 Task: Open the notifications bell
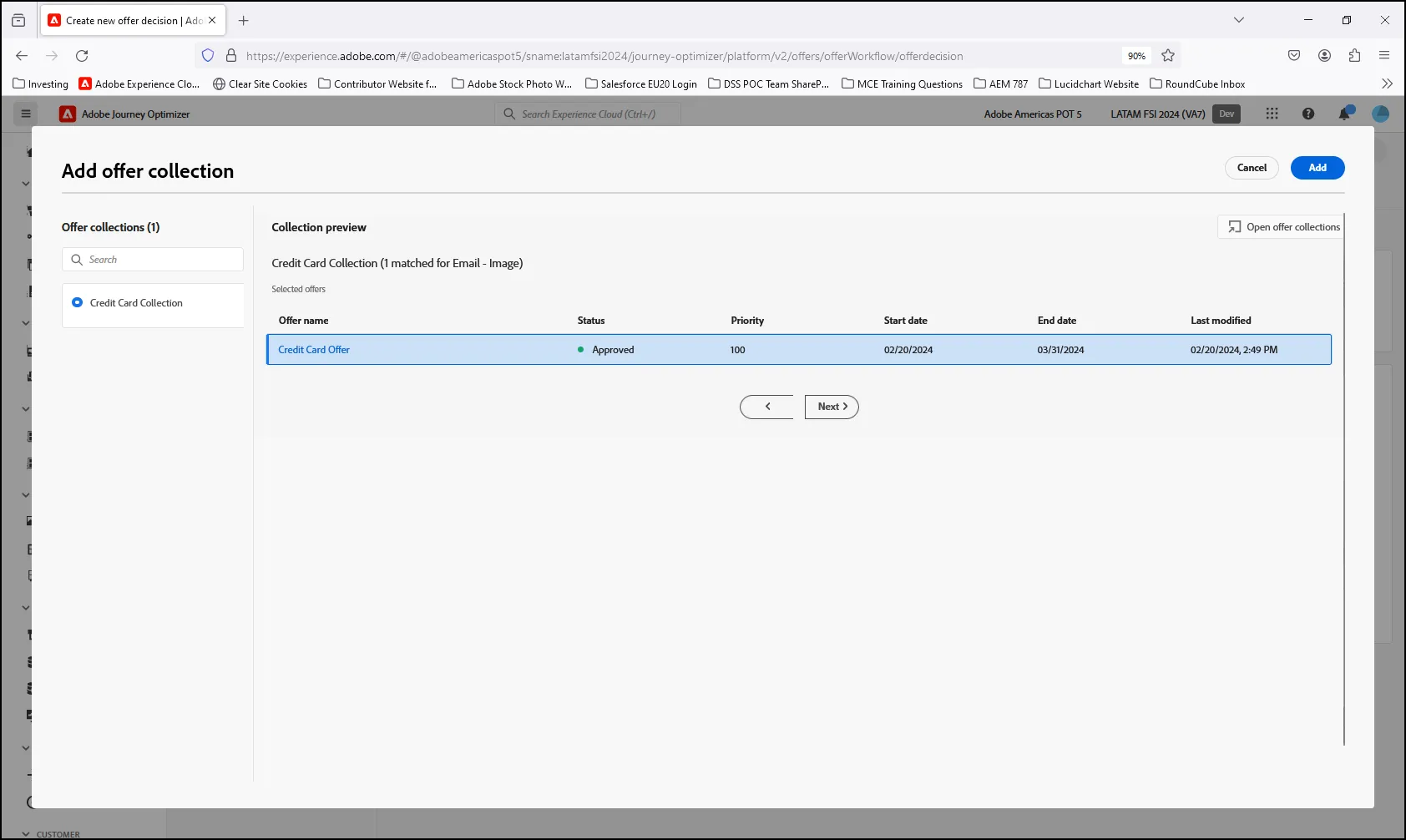[x=1345, y=114]
